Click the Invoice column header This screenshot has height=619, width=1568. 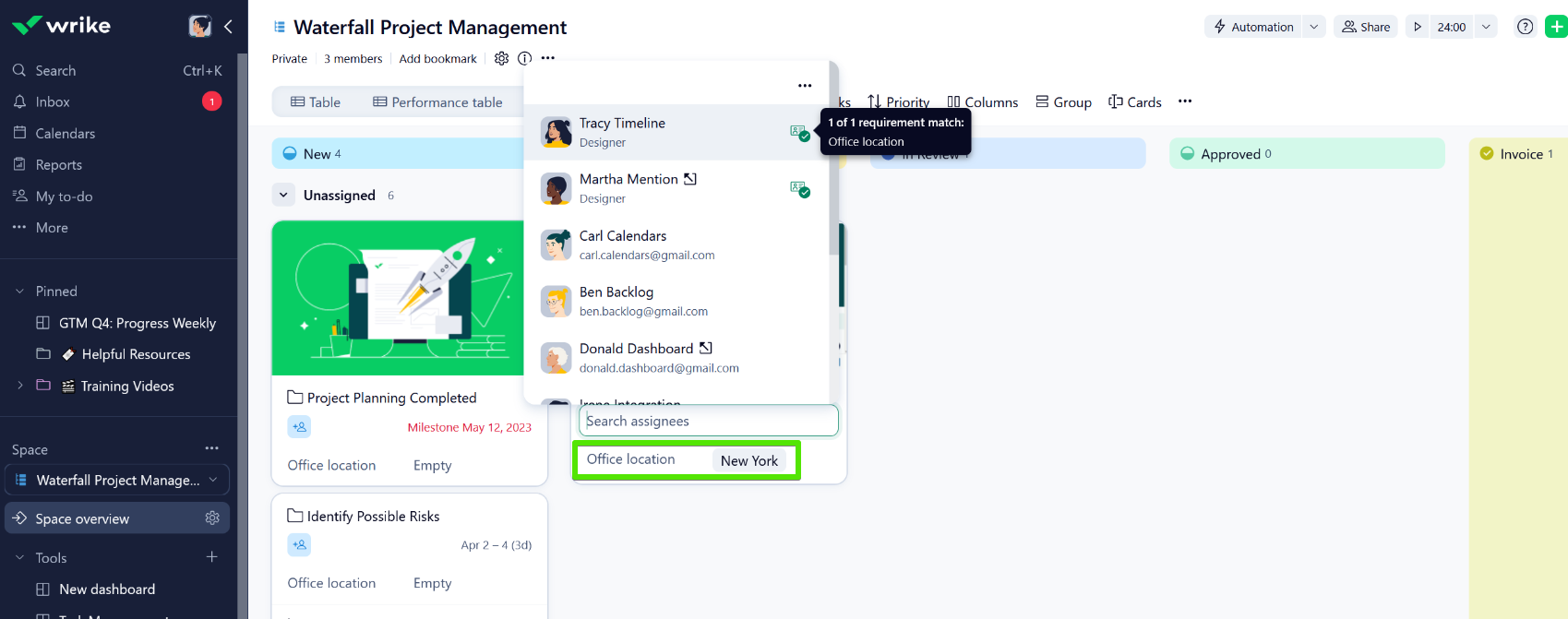point(1518,153)
